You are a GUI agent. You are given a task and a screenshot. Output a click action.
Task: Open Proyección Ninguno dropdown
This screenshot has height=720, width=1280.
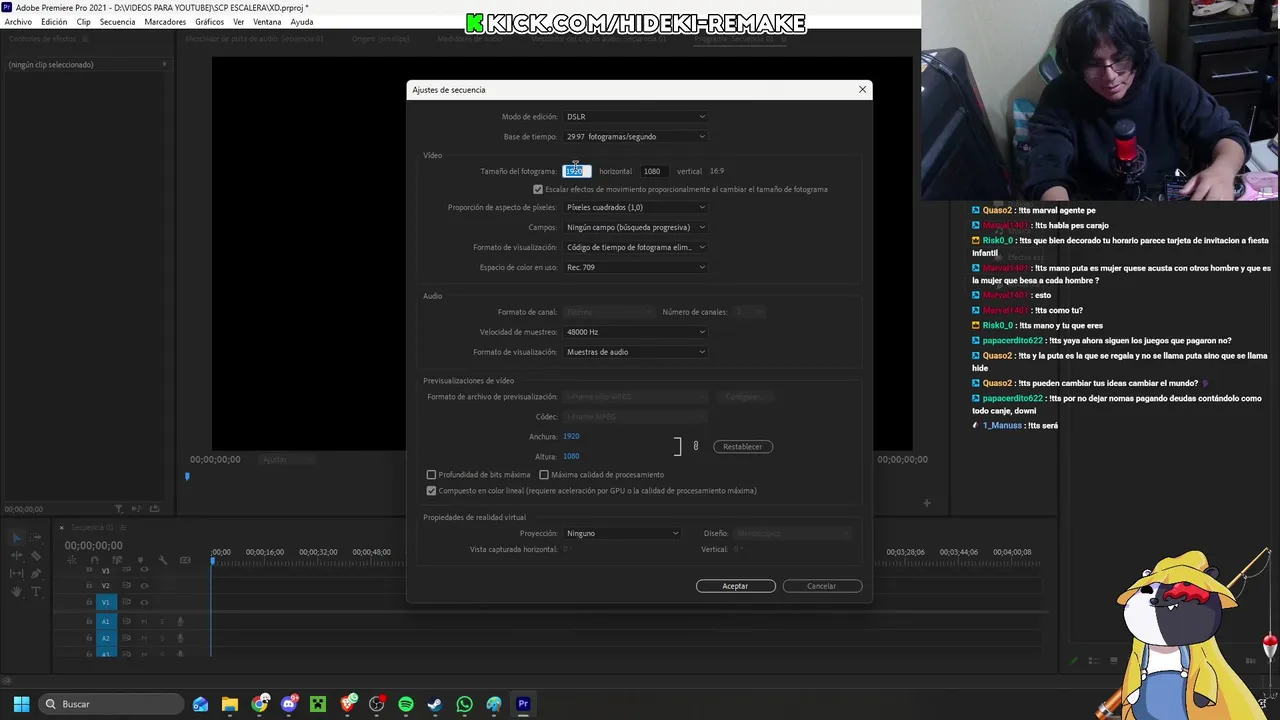click(622, 533)
